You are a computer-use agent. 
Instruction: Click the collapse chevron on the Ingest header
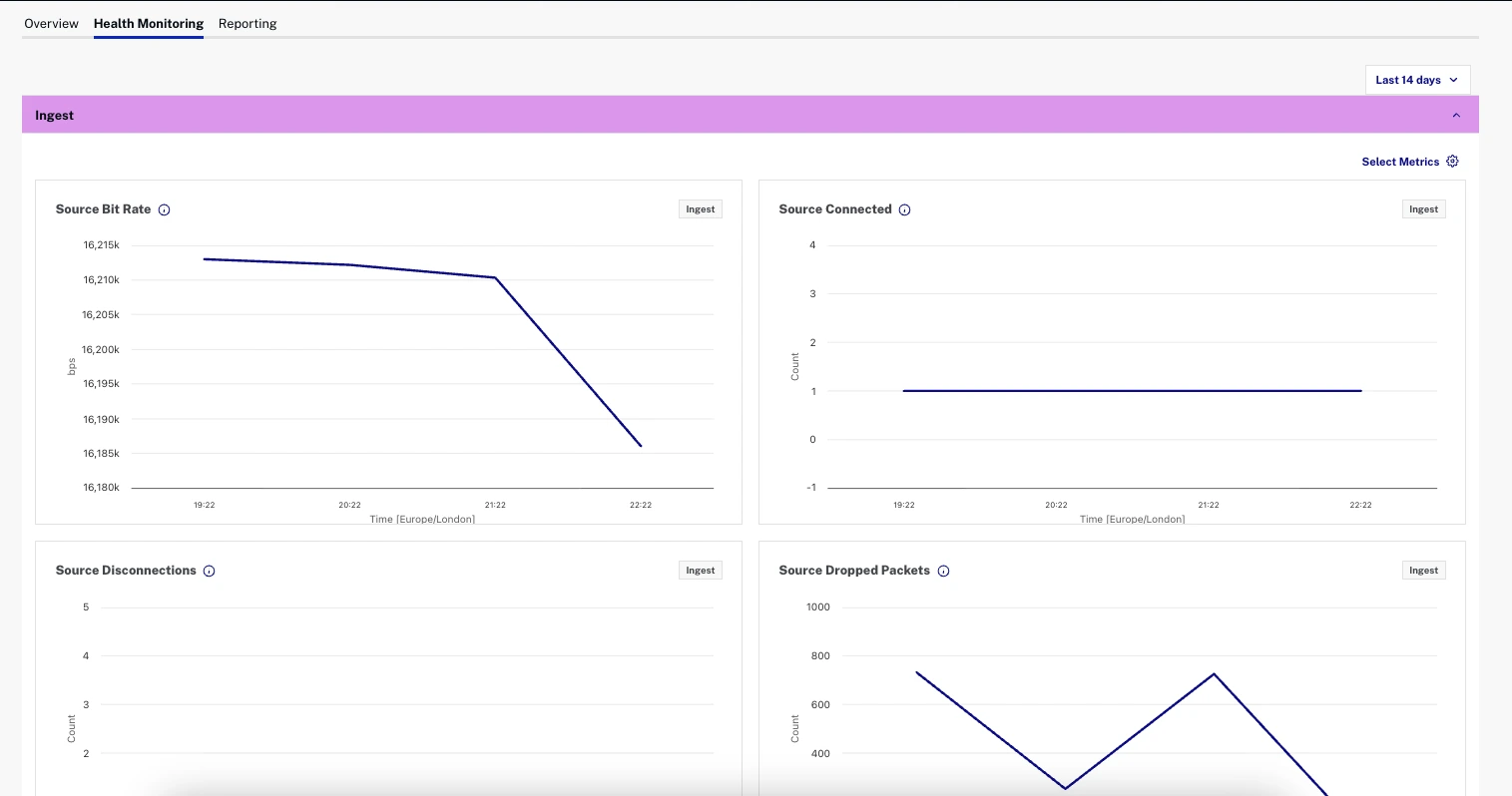[x=1455, y=114]
